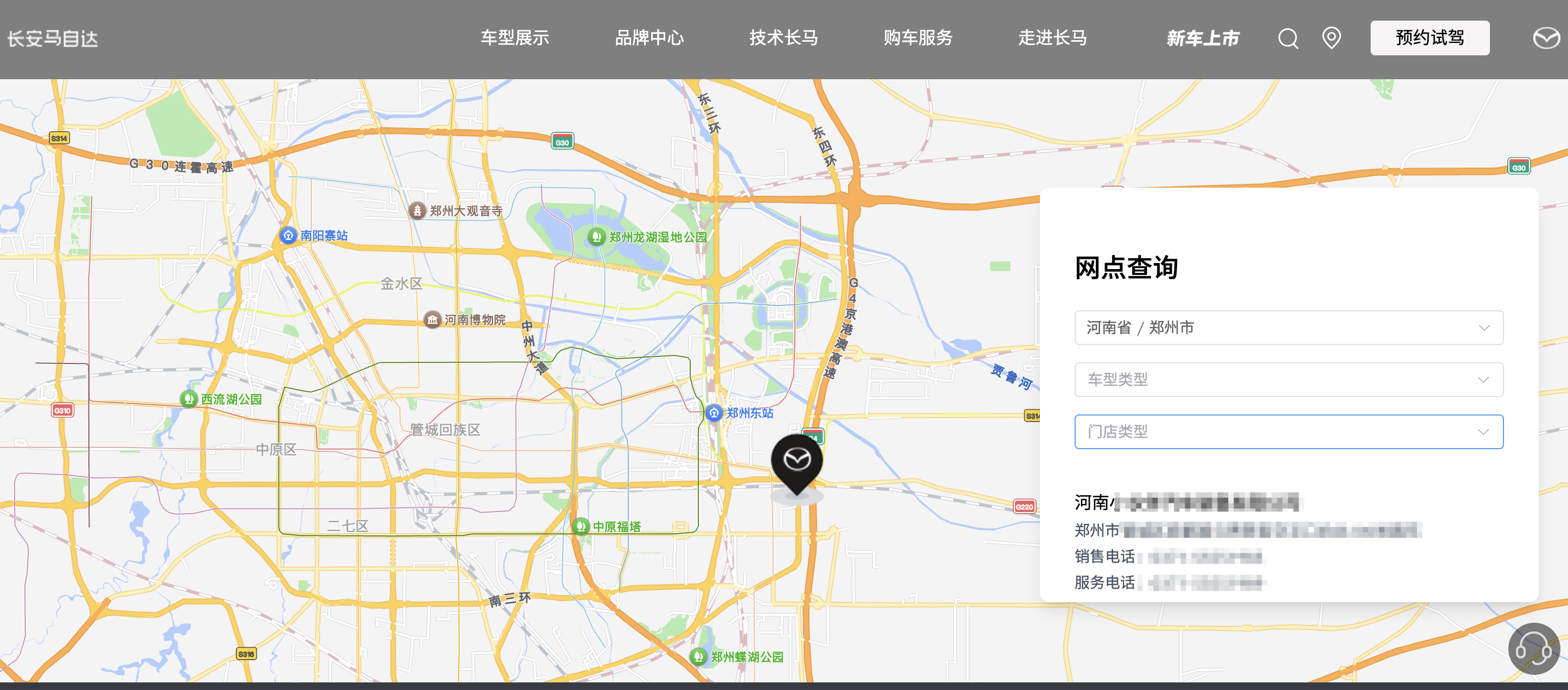Screen dimensions: 1568x690
Task: Click the 长安马自达 site logo
Action: point(53,39)
